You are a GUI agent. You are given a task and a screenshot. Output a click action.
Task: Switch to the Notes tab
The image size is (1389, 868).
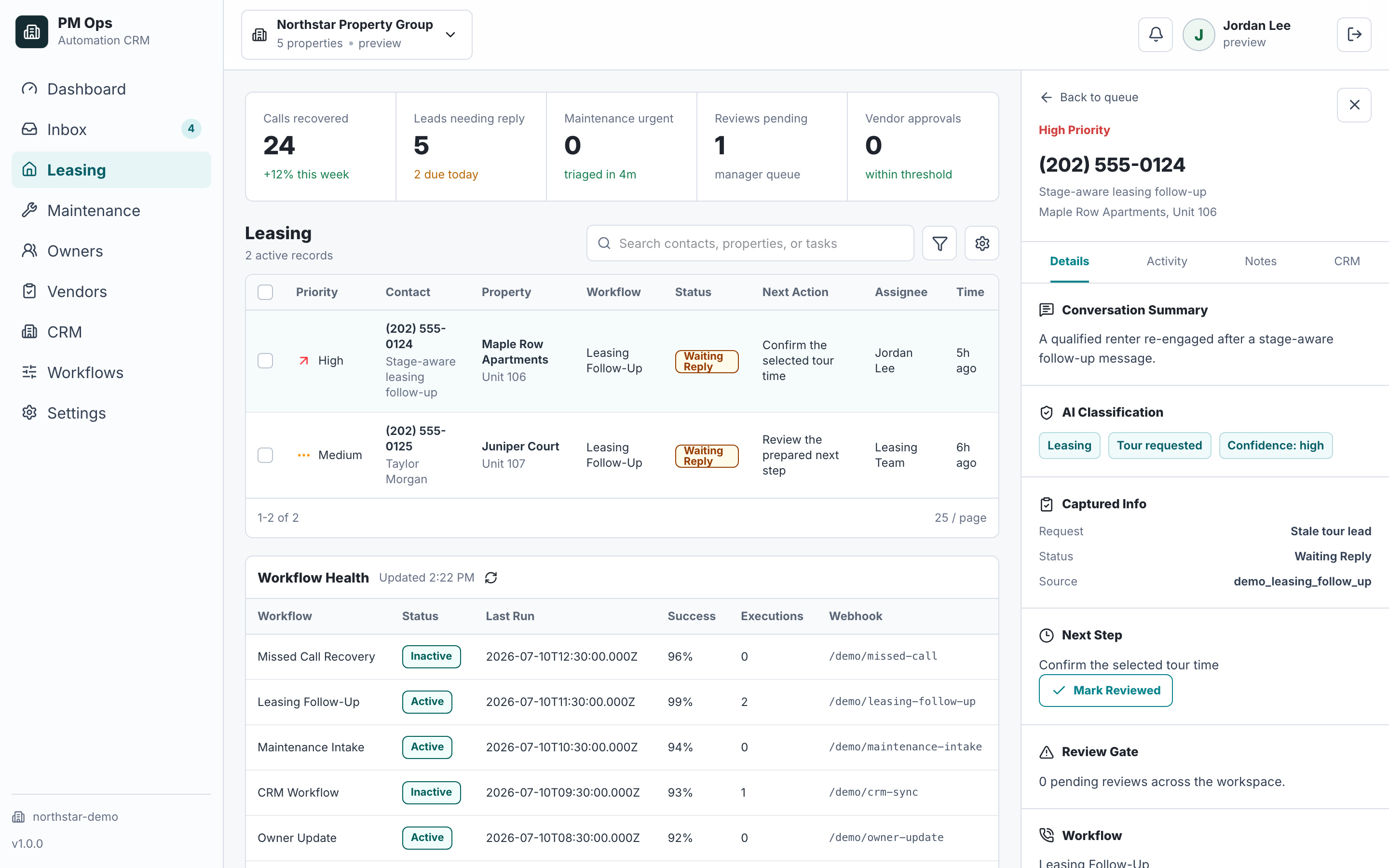1260,261
